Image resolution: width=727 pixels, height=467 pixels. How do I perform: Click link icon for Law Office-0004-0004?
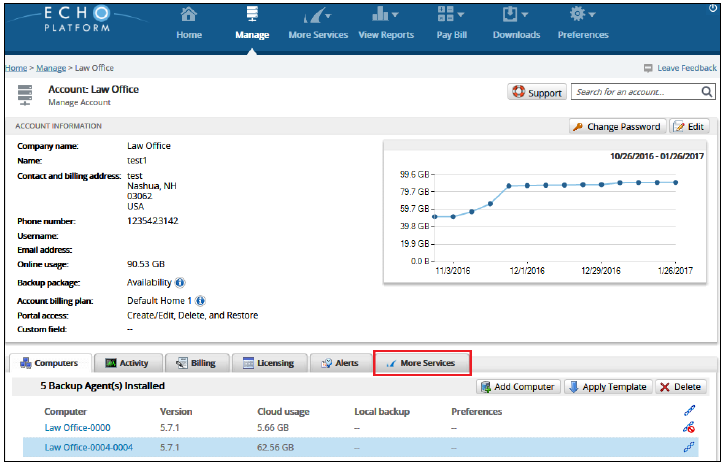coord(689,447)
